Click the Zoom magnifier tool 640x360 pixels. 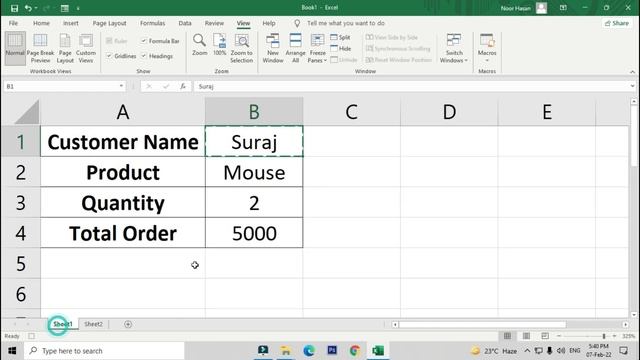[200, 45]
